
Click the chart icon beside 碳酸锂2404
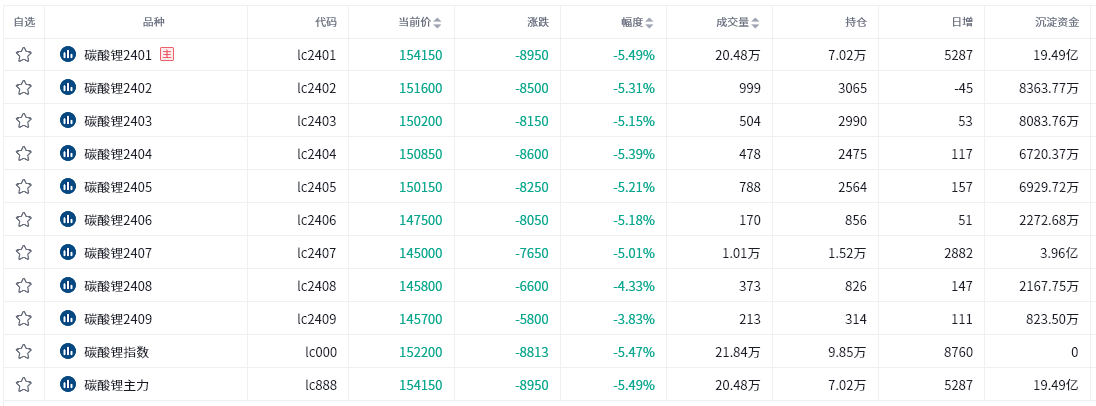tap(68, 154)
